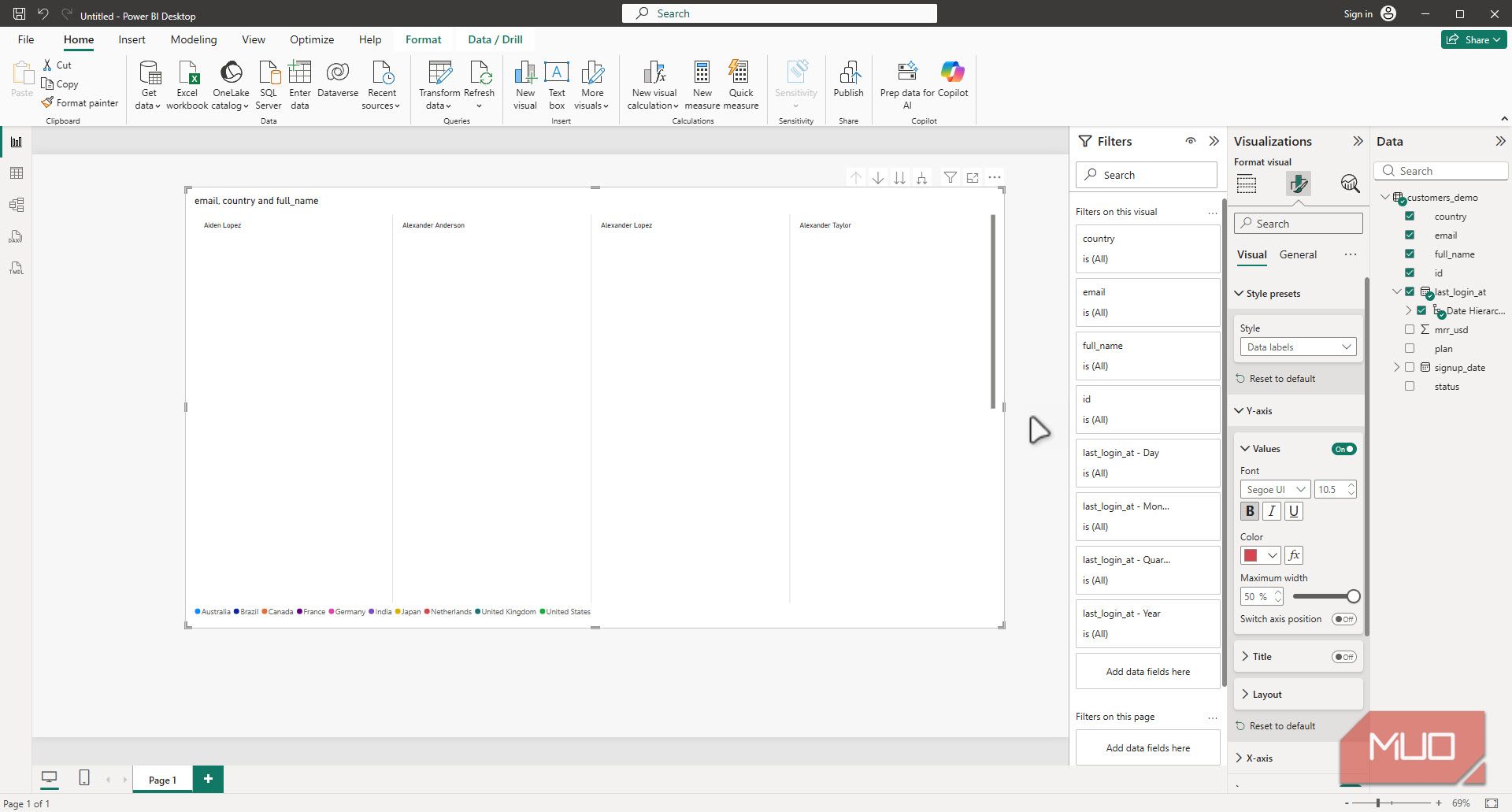Click the Excel workbook icon
This screenshot has height=812, width=1512.
click(x=187, y=73)
